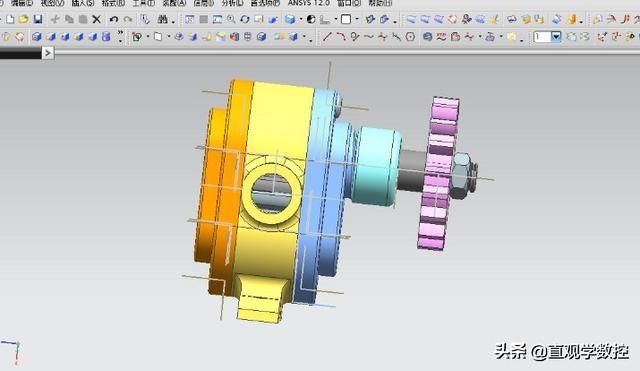
Task: Click the Rotate view icon
Action: pyautogui.click(x=245, y=19)
